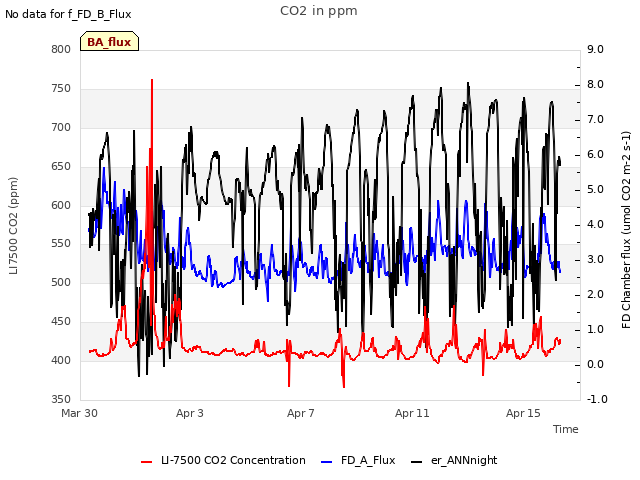Select the FD_A_Flux legend text
This screenshot has height=480, width=640.
368,460
